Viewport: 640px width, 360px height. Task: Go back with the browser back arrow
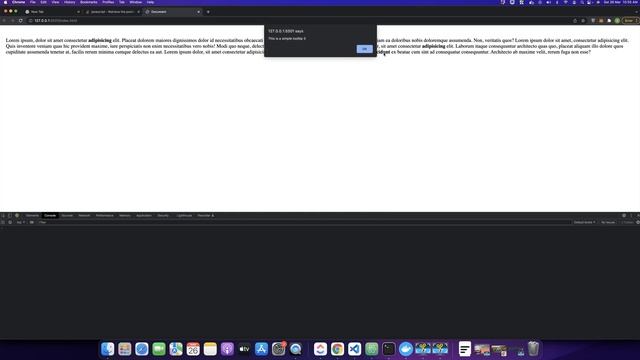4,20
